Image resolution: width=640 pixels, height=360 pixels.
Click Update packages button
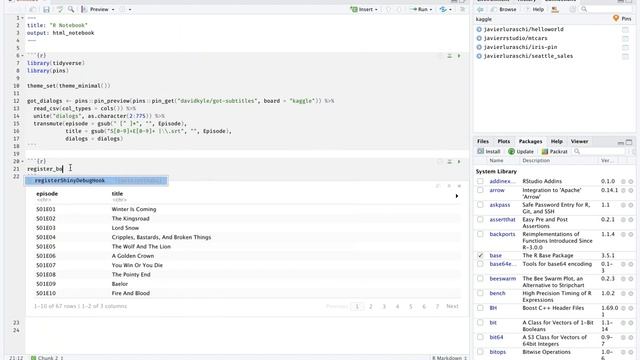click(520, 151)
